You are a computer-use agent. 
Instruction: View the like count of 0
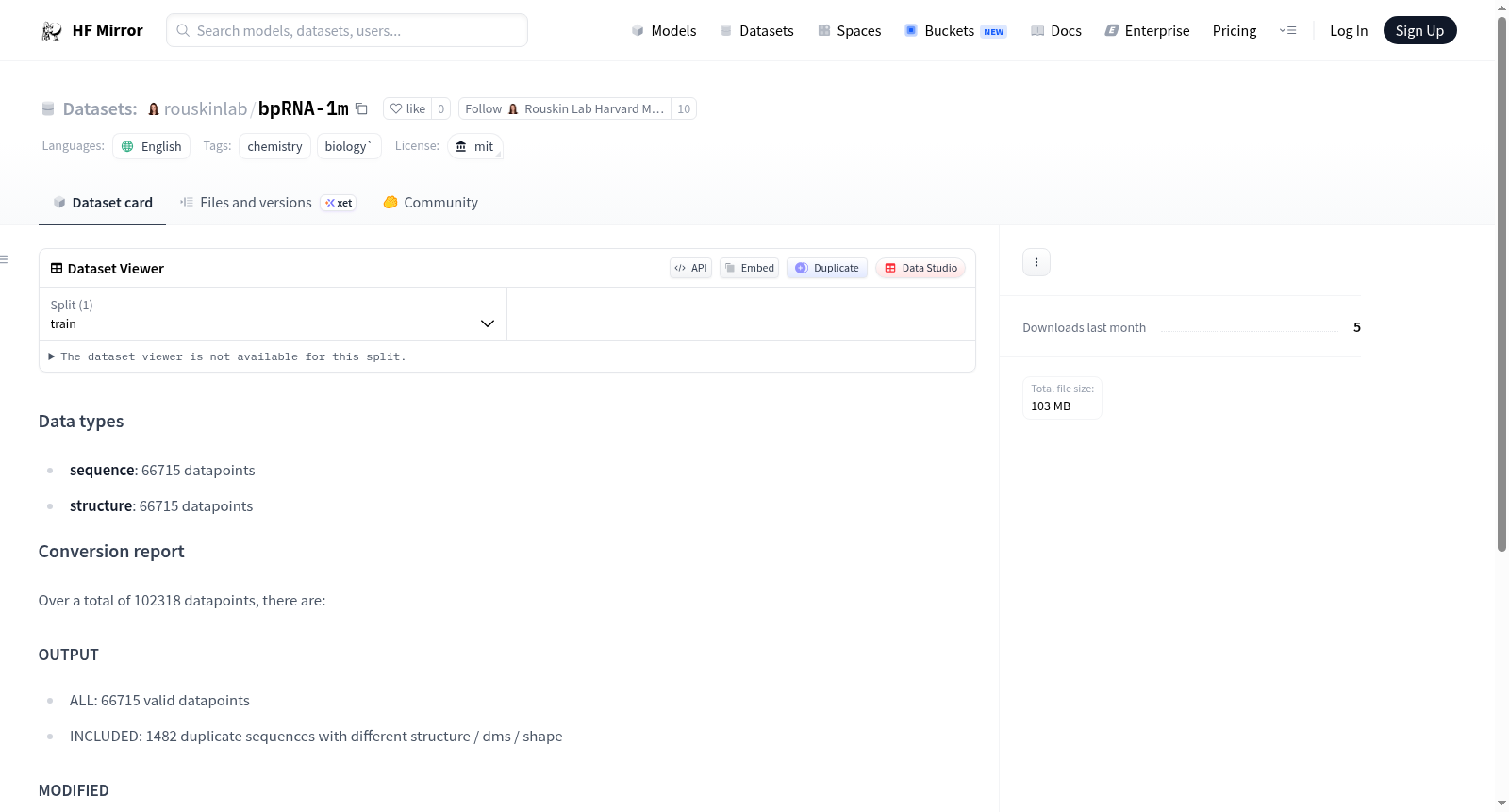[x=440, y=108]
